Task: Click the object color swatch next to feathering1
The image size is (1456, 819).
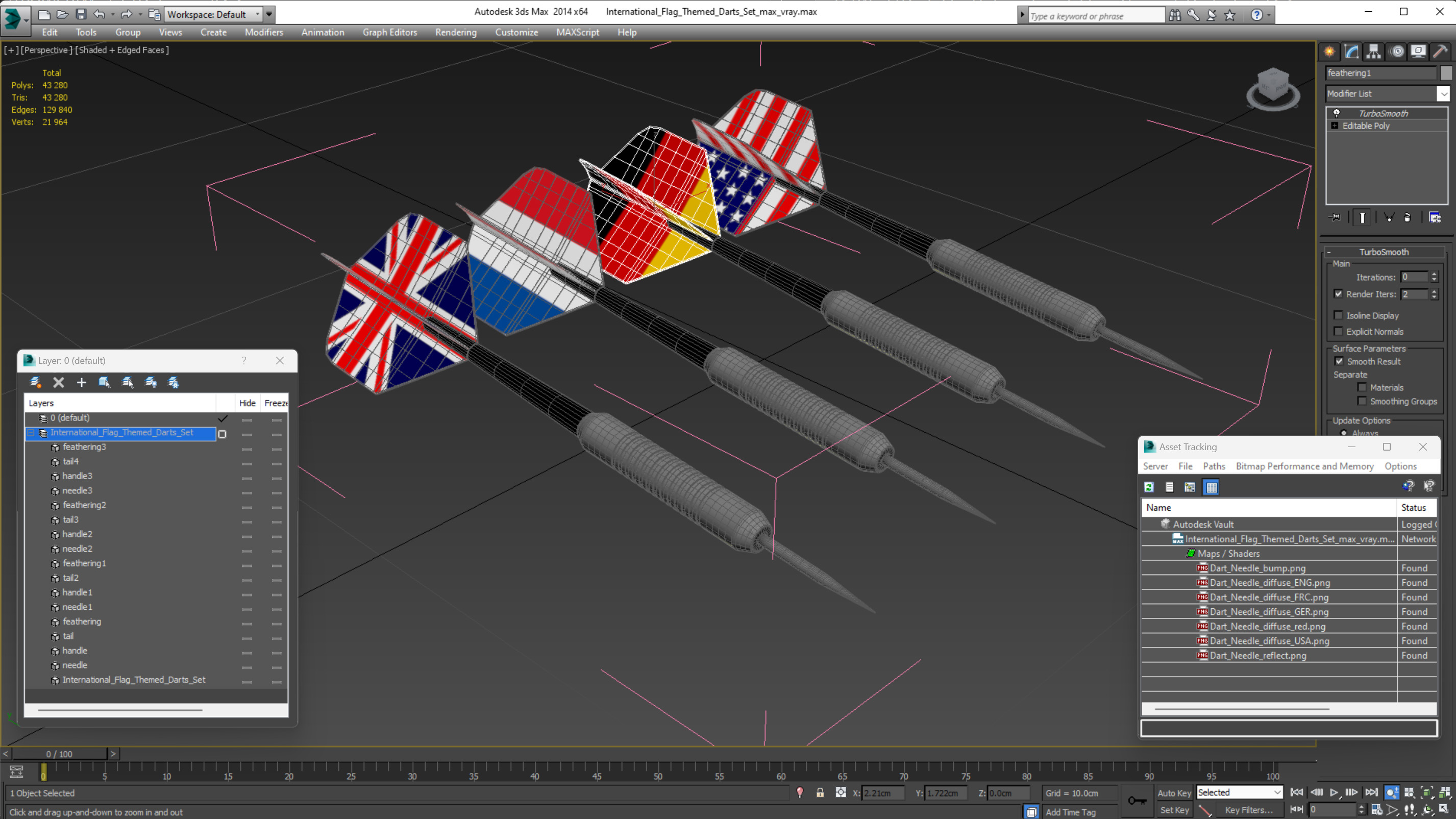Action: coord(1446,73)
